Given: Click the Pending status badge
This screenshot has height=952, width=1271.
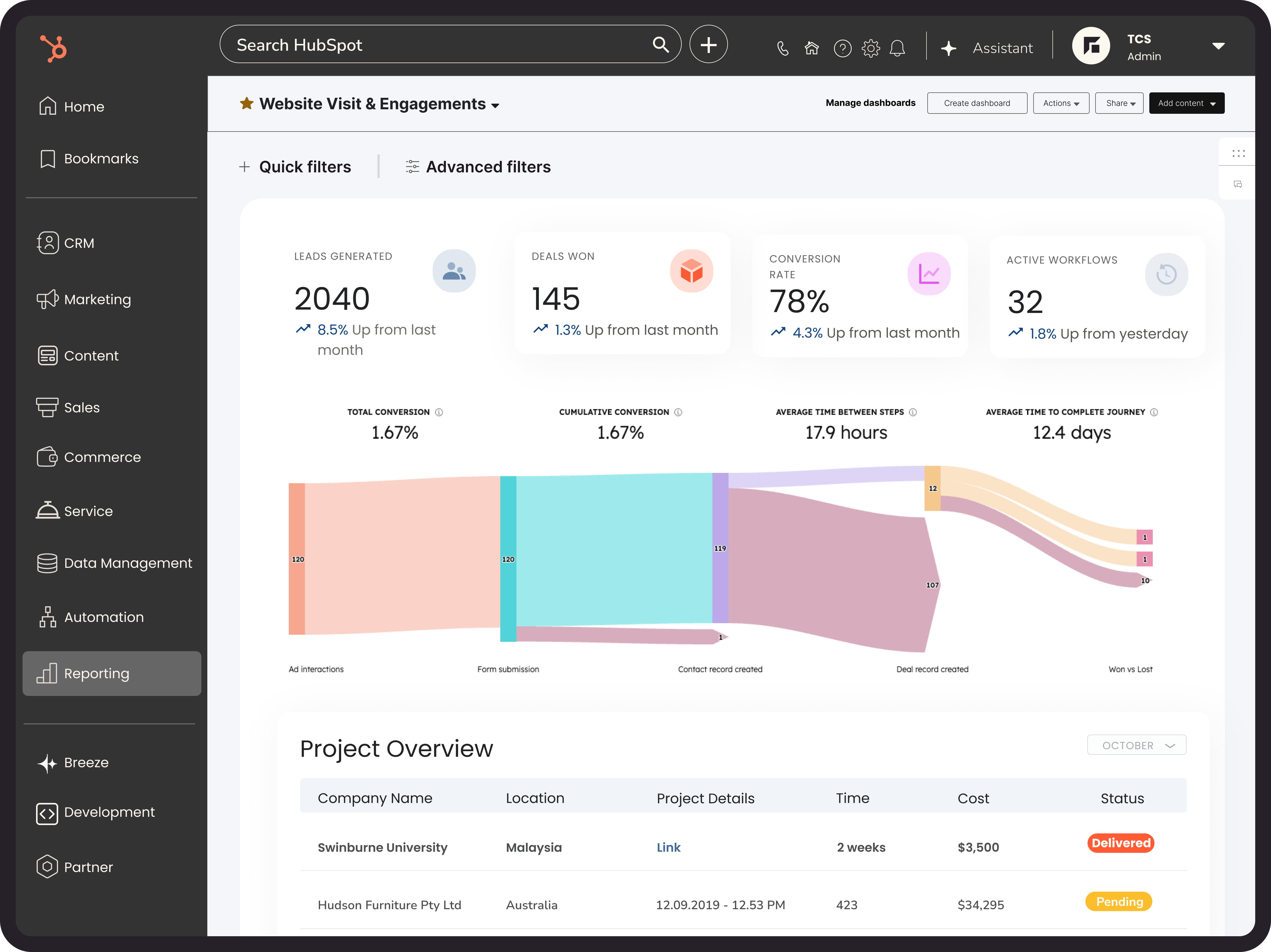Looking at the screenshot, I should tap(1119, 901).
